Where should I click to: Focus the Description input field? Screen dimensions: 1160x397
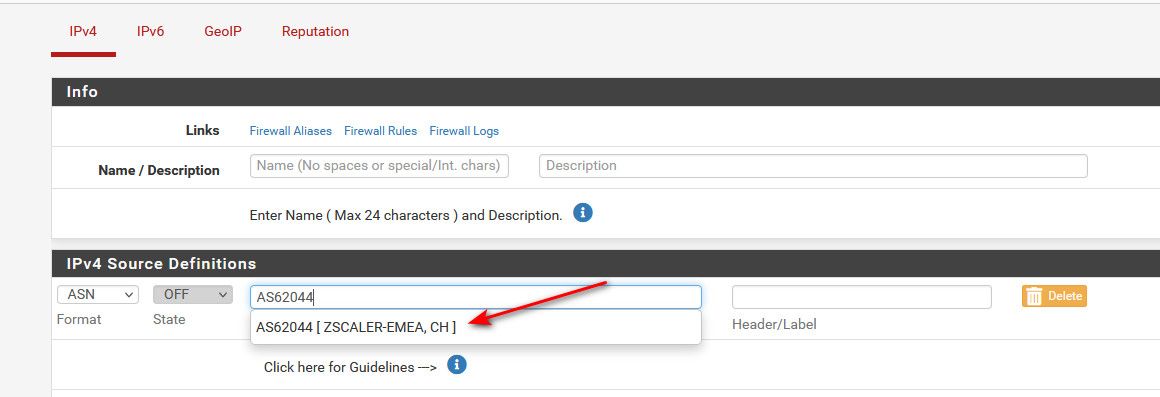813,166
